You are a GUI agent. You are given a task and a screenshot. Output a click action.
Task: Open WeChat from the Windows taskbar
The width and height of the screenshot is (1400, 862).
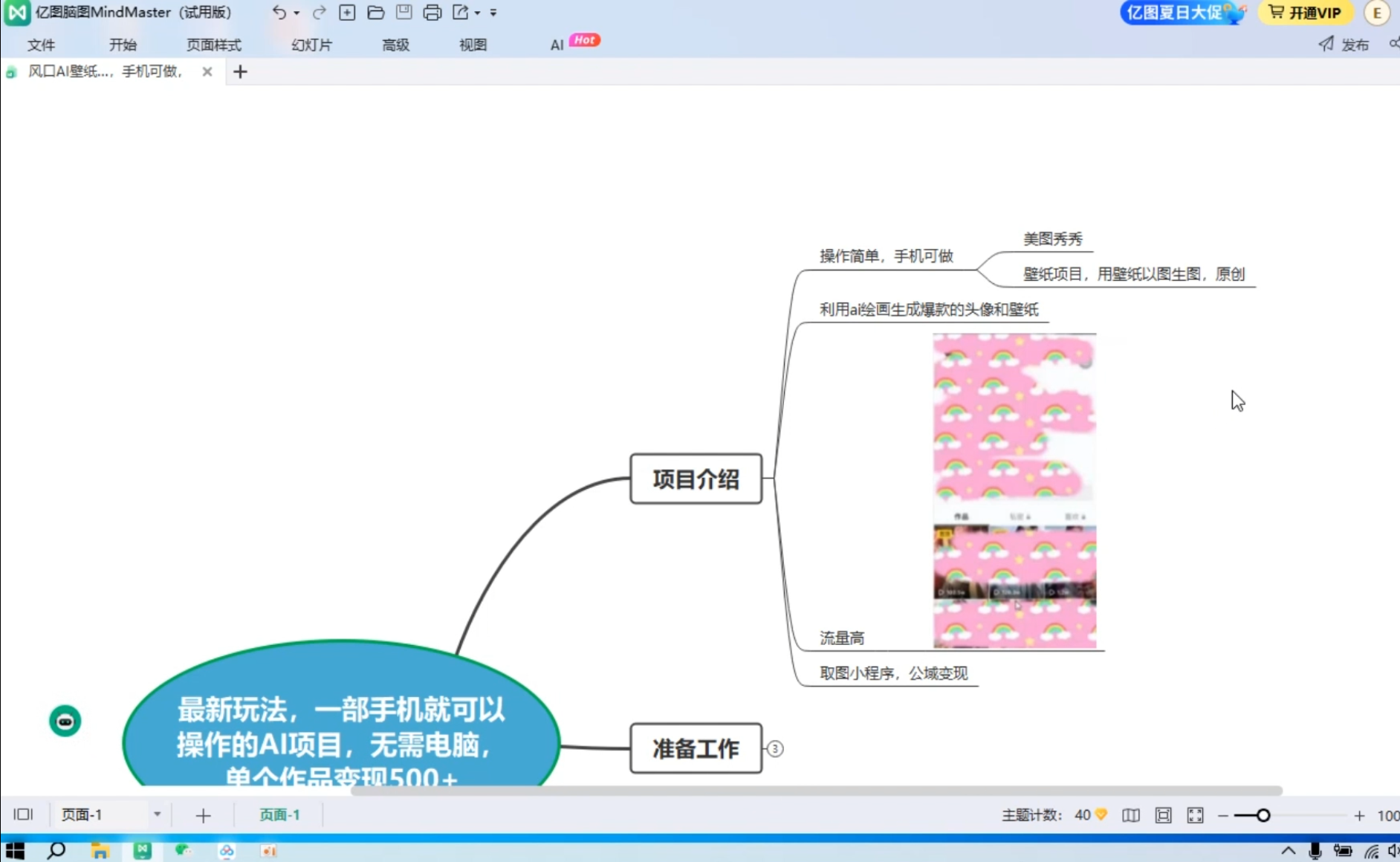click(x=183, y=850)
